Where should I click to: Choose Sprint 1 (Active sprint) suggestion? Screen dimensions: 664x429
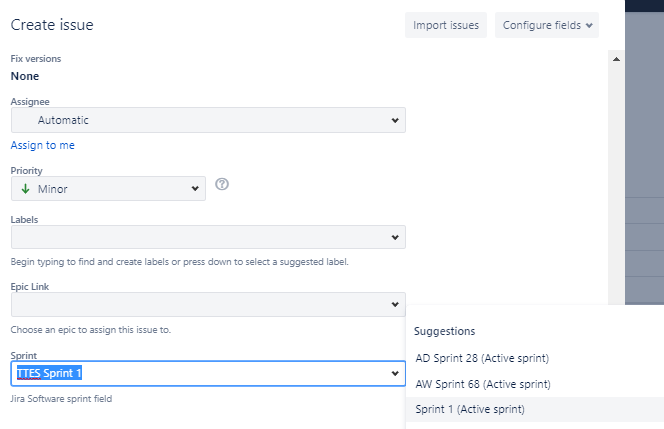point(470,409)
